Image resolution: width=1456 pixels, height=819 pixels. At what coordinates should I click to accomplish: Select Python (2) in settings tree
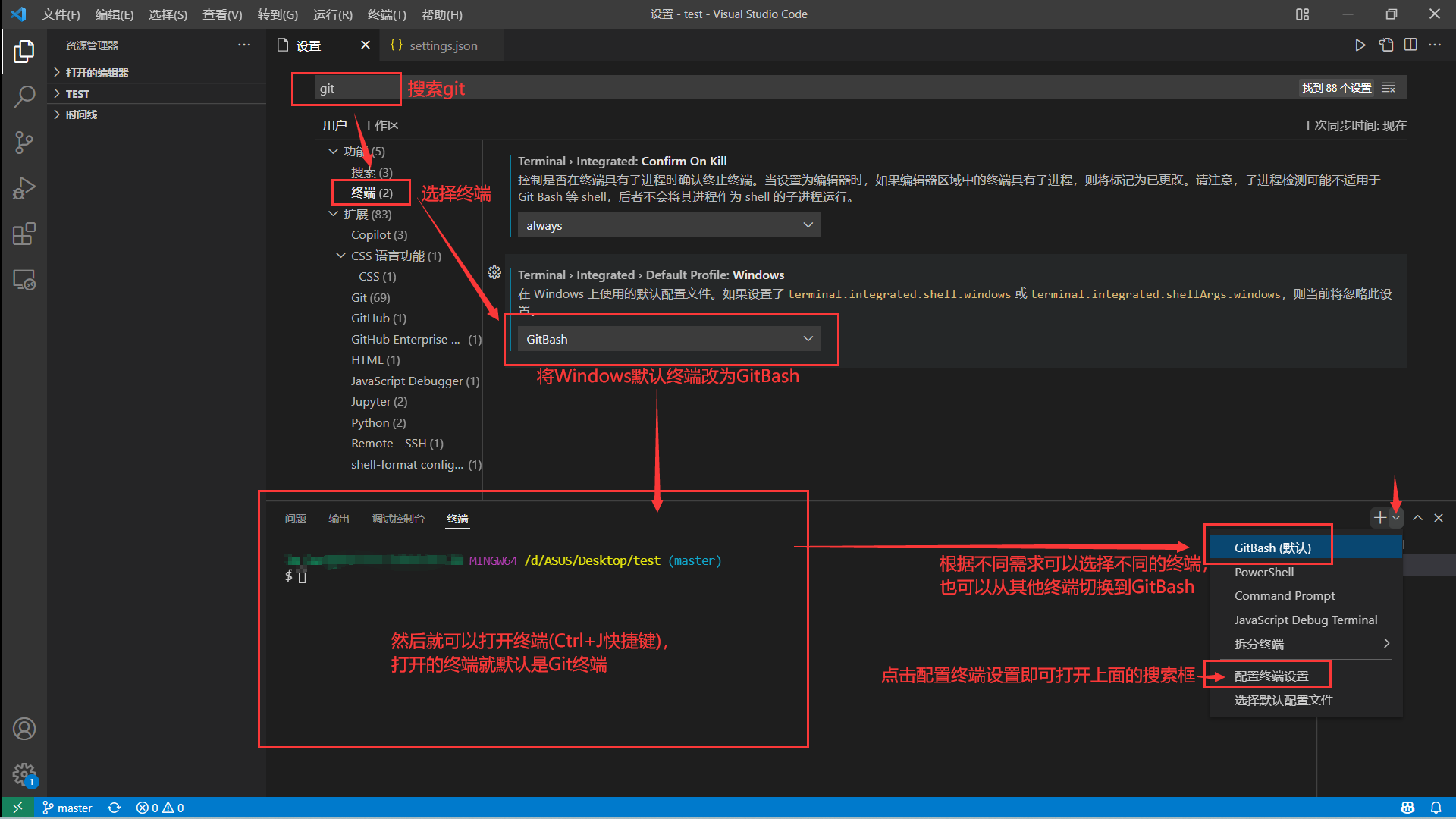tap(378, 422)
